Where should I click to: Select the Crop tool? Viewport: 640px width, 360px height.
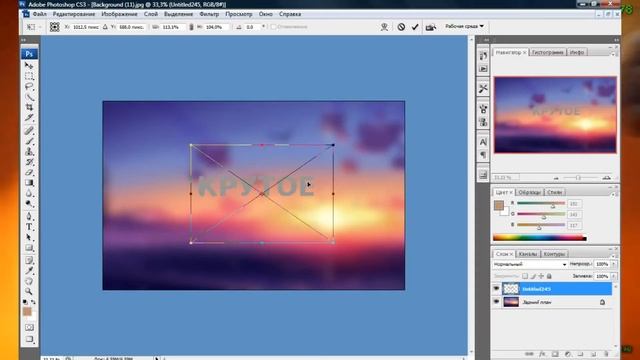(29, 107)
